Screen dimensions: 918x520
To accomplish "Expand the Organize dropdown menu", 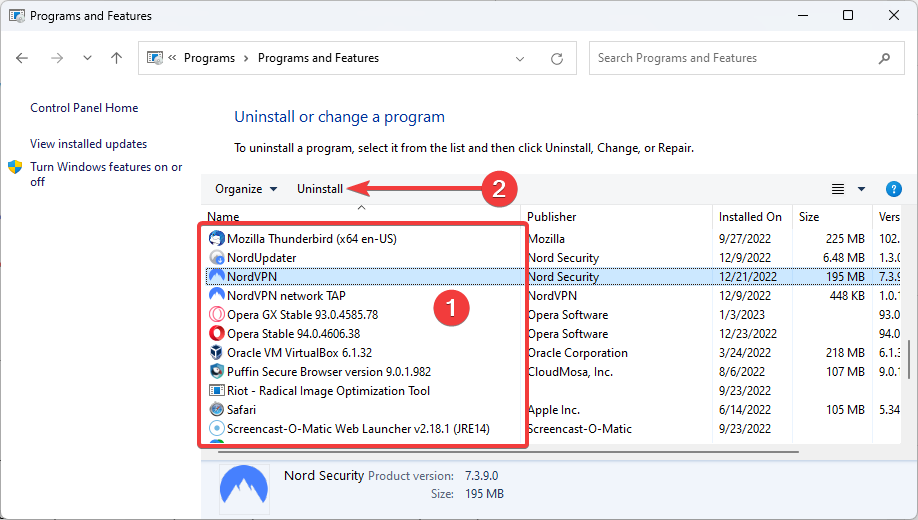I will pyautogui.click(x=246, y=189).
